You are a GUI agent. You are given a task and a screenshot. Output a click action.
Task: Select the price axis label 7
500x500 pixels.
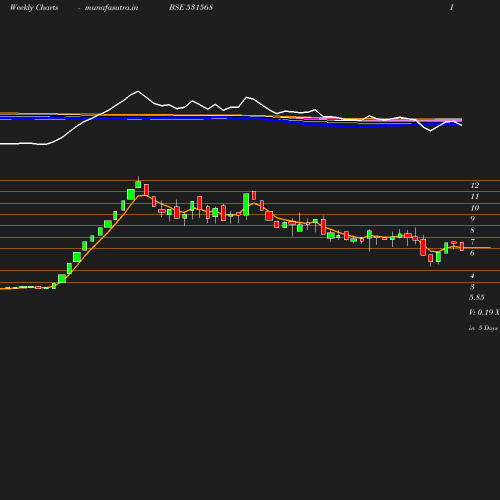pos(472,242)
